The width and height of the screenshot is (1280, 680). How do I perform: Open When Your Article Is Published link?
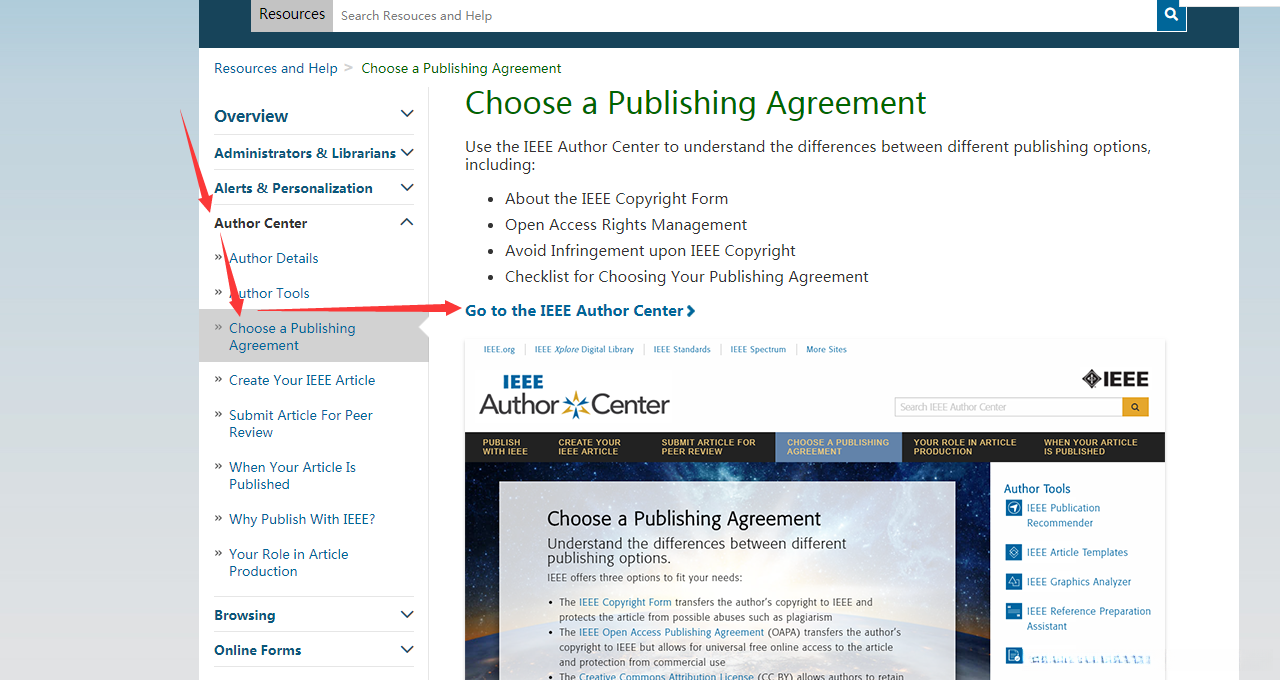coord(292,476)
